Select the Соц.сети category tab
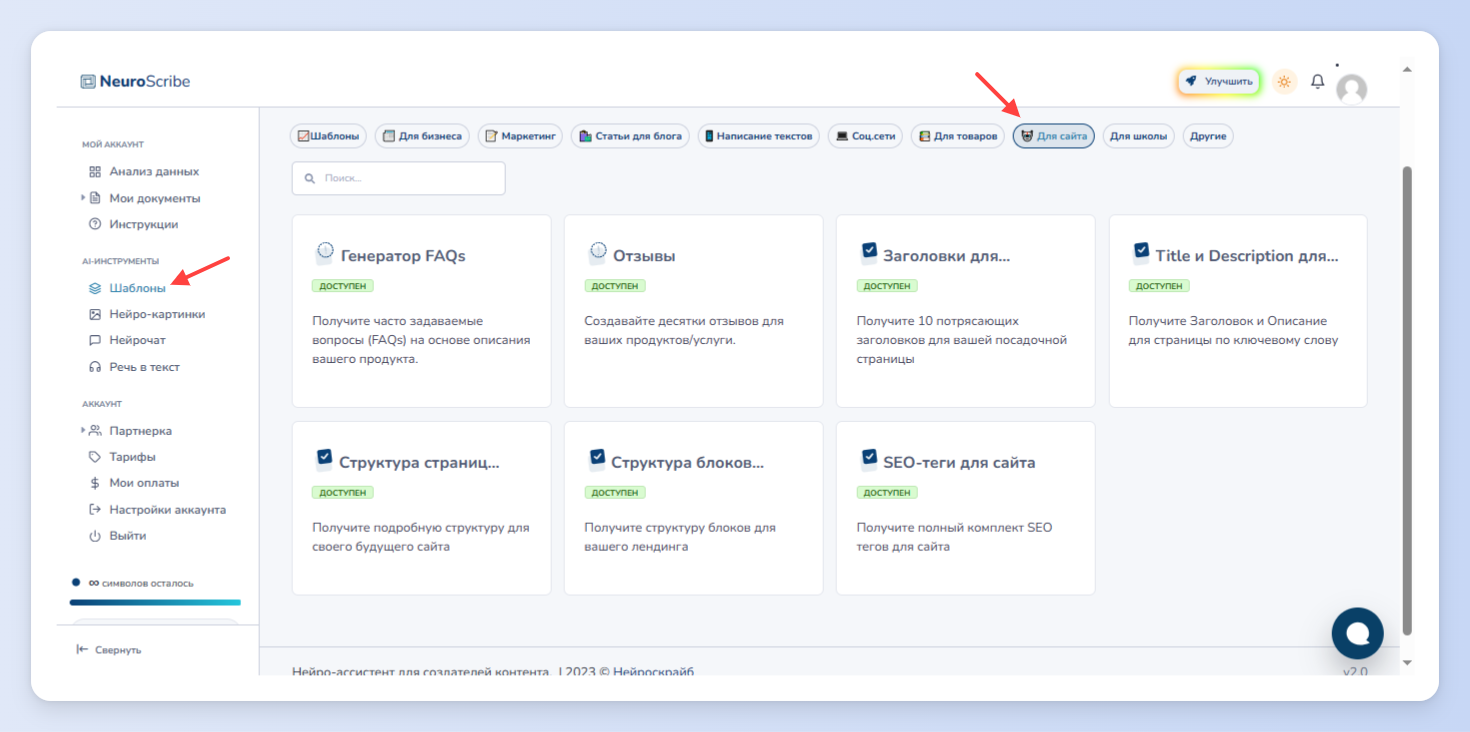Viewport: 1470px width, 732px height. pos(866,136)
